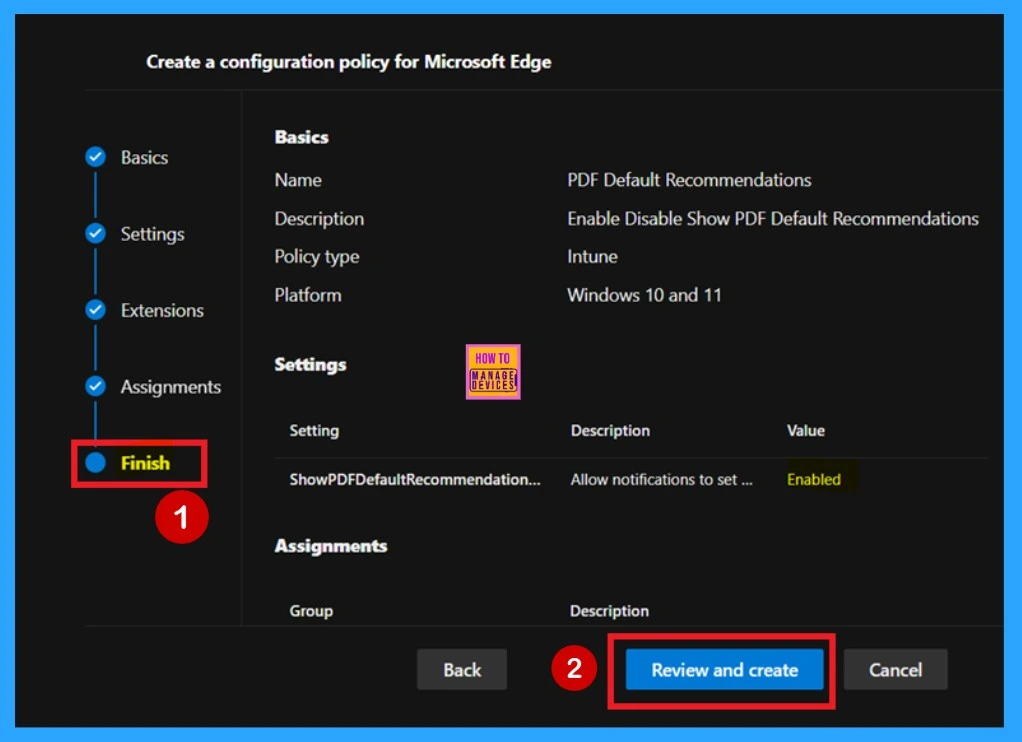Screen dimensions: 1022x742
Task: Click the 'Create a configuration policy for Microsoft Edge' title
Action: 349,62
